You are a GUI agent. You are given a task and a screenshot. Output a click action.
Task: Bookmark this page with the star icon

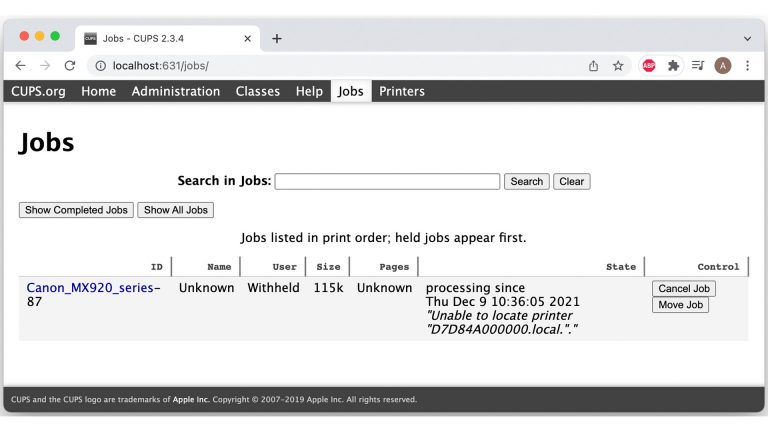[x=618, y=65]
